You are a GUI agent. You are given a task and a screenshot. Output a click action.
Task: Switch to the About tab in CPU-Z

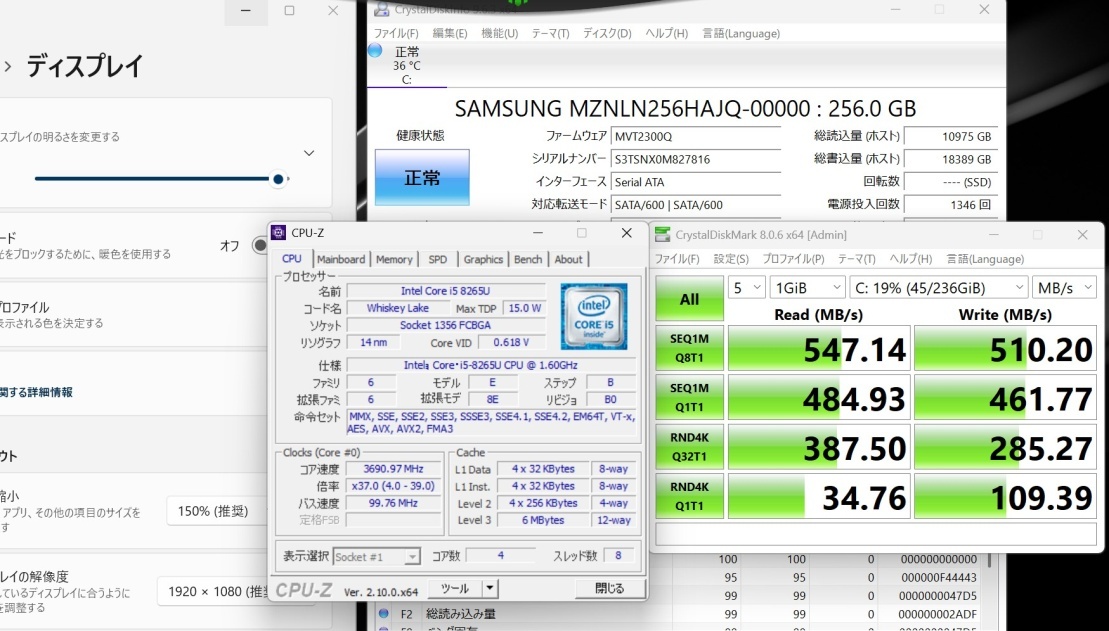pyautogui.click(x=568, y=259)
